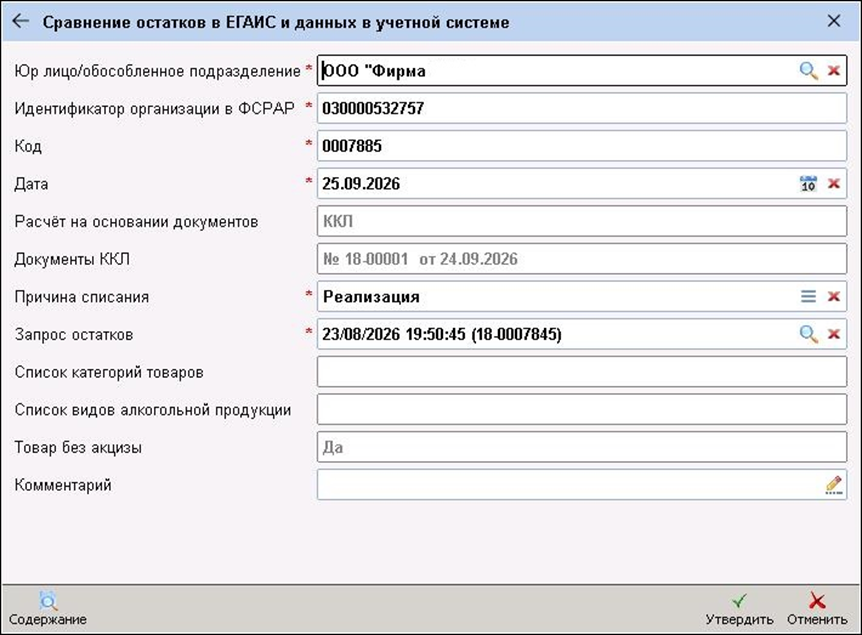Edit Комментарий with the pencil icon
Screen dimensions: 862x635
click(x=833, y=484)
